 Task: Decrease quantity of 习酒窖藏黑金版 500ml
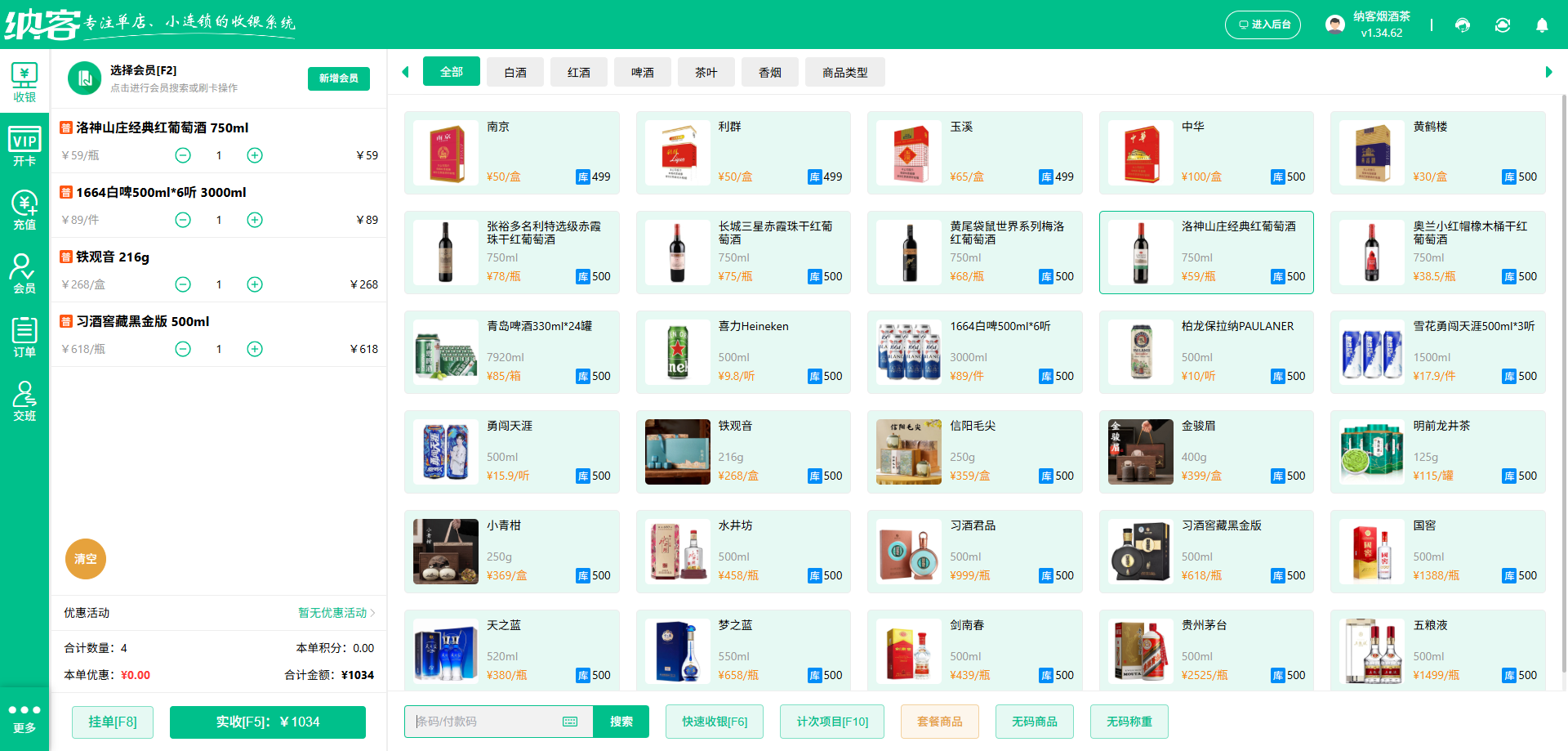[x=183, y=349]
